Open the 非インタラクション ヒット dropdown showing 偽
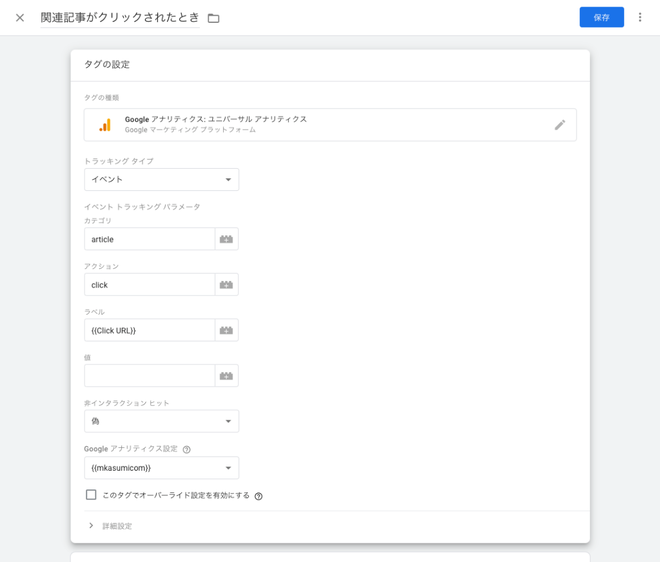660x562 pixels. tap(161, 422)
